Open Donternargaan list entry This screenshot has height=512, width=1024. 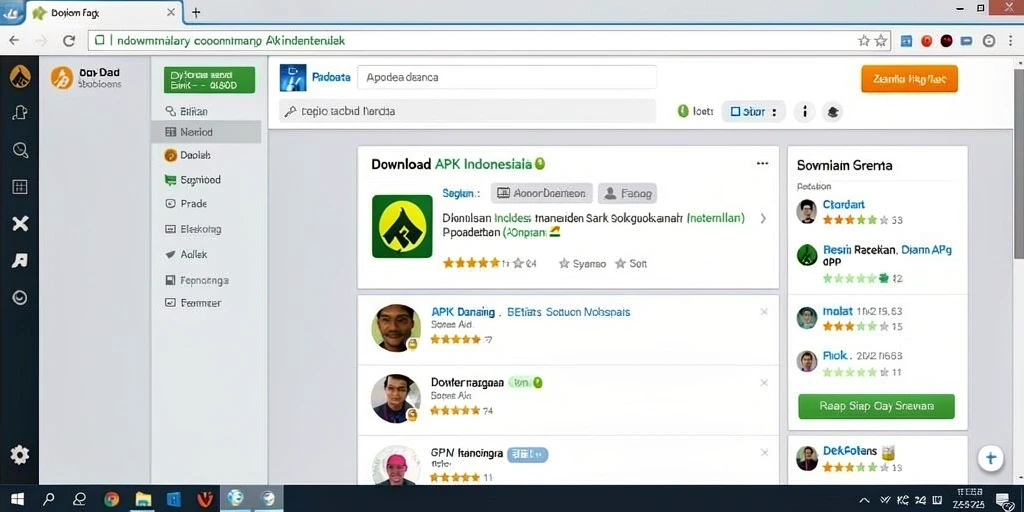click(x=467, y=382)
